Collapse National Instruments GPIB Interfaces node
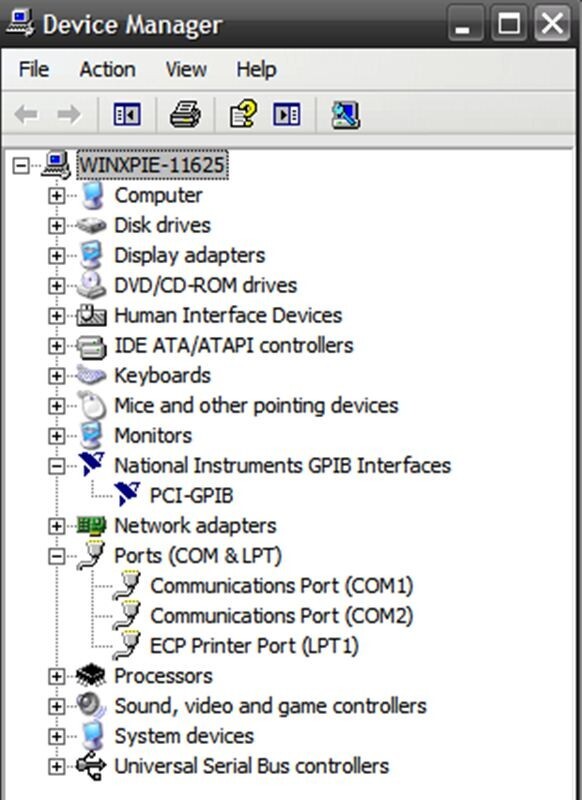This screenshot has width=582, height=800. [x=56, y=466]
